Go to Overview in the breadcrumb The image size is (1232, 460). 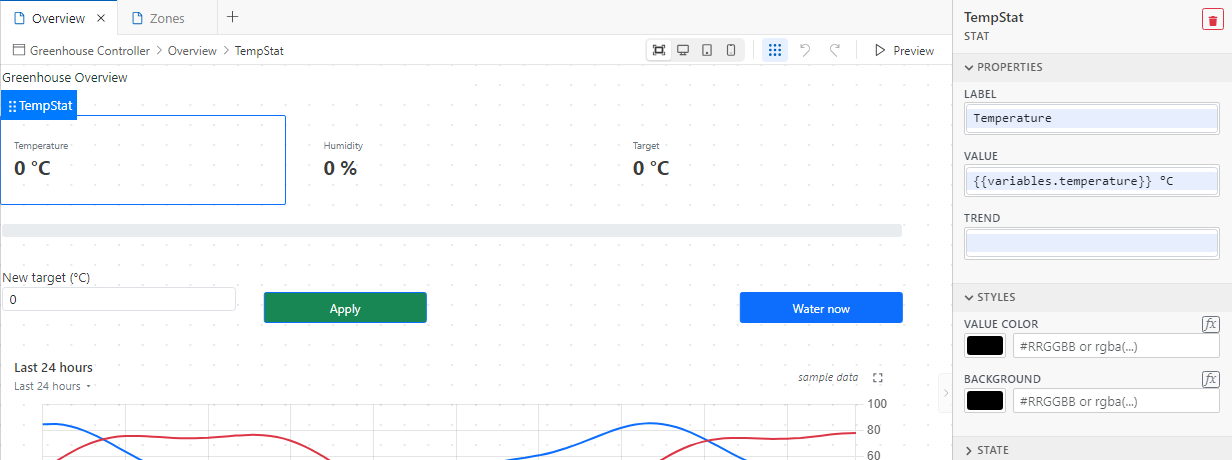[x=192, y=50]
